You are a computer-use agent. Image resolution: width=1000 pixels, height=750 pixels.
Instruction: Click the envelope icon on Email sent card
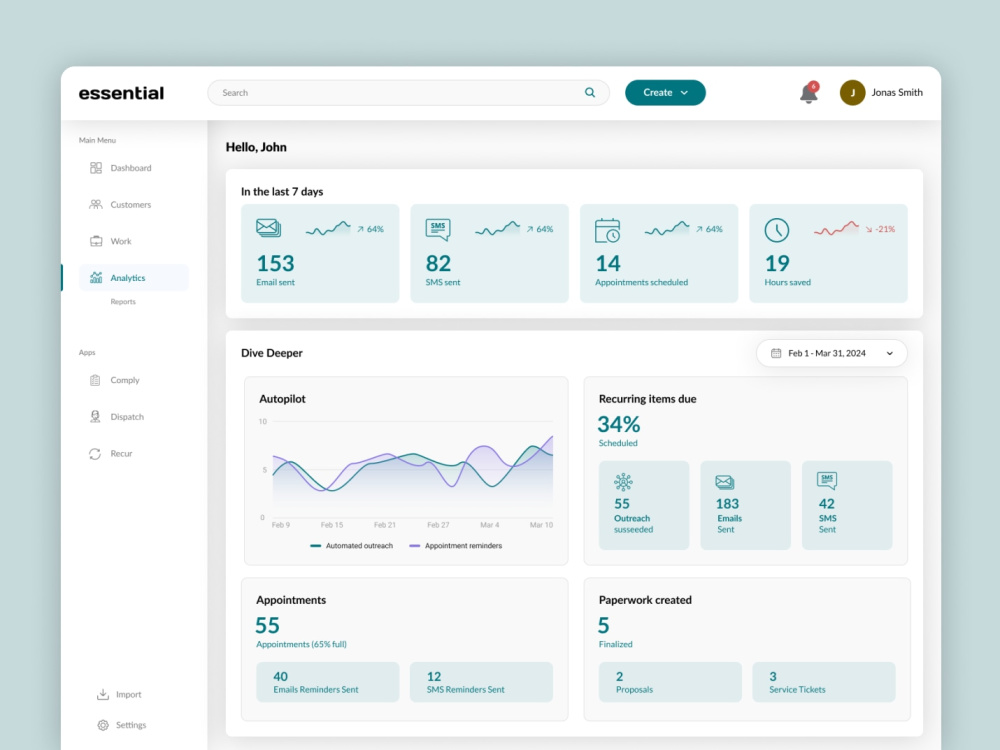click(268, 228)
